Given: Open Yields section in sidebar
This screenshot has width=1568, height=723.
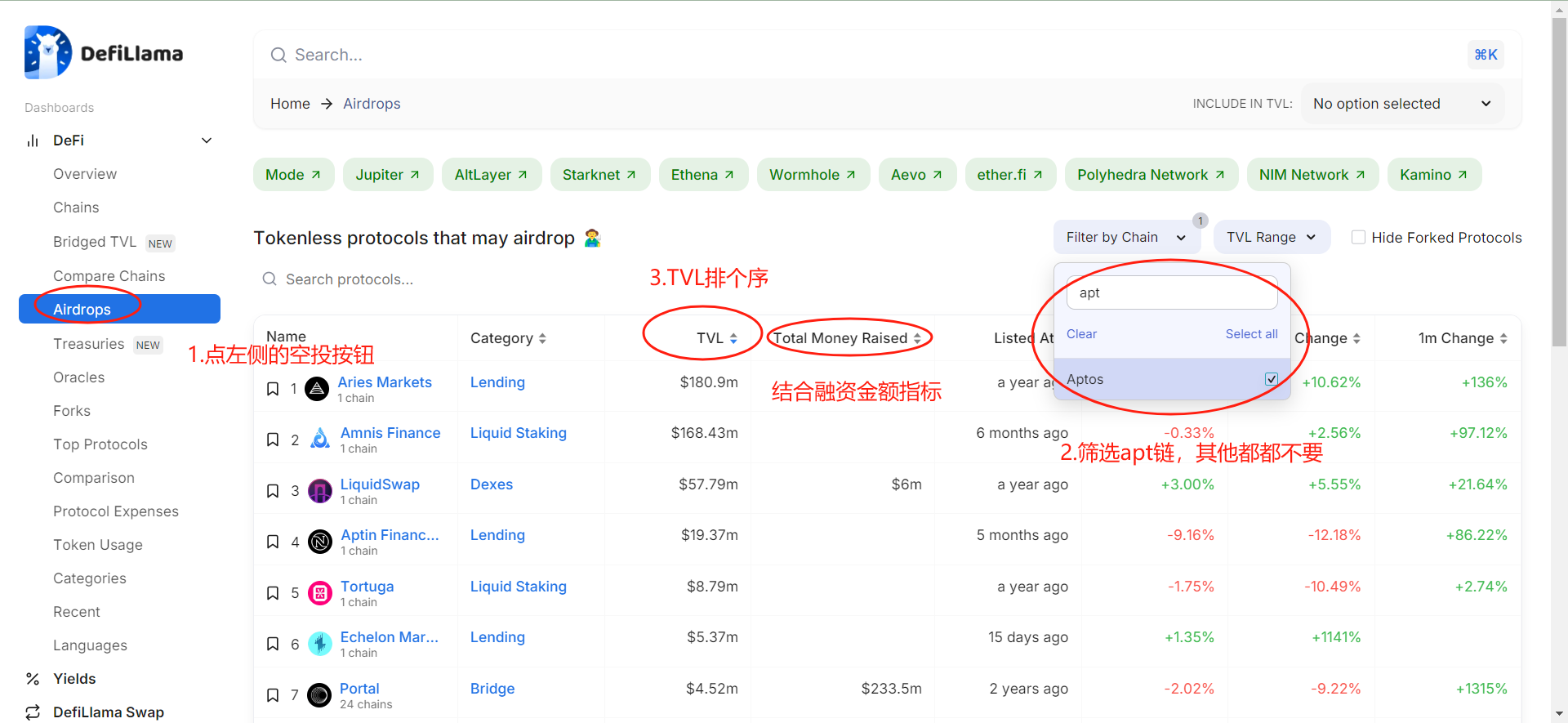Looking at the screenshot, I should (x=74, y=679).
